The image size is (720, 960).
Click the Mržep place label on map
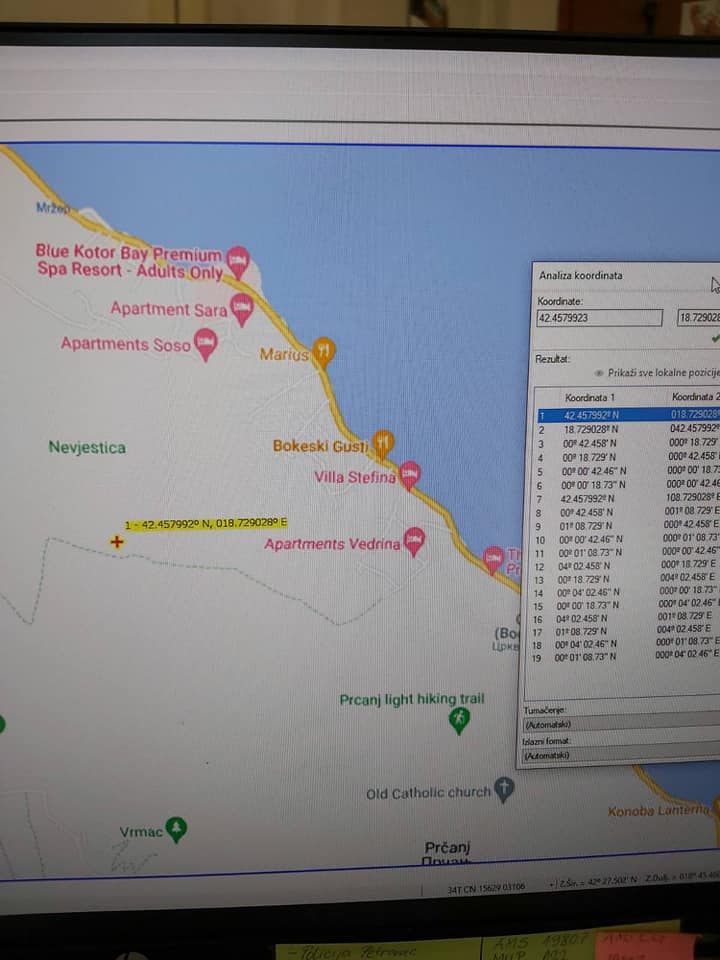click(53, 208)
